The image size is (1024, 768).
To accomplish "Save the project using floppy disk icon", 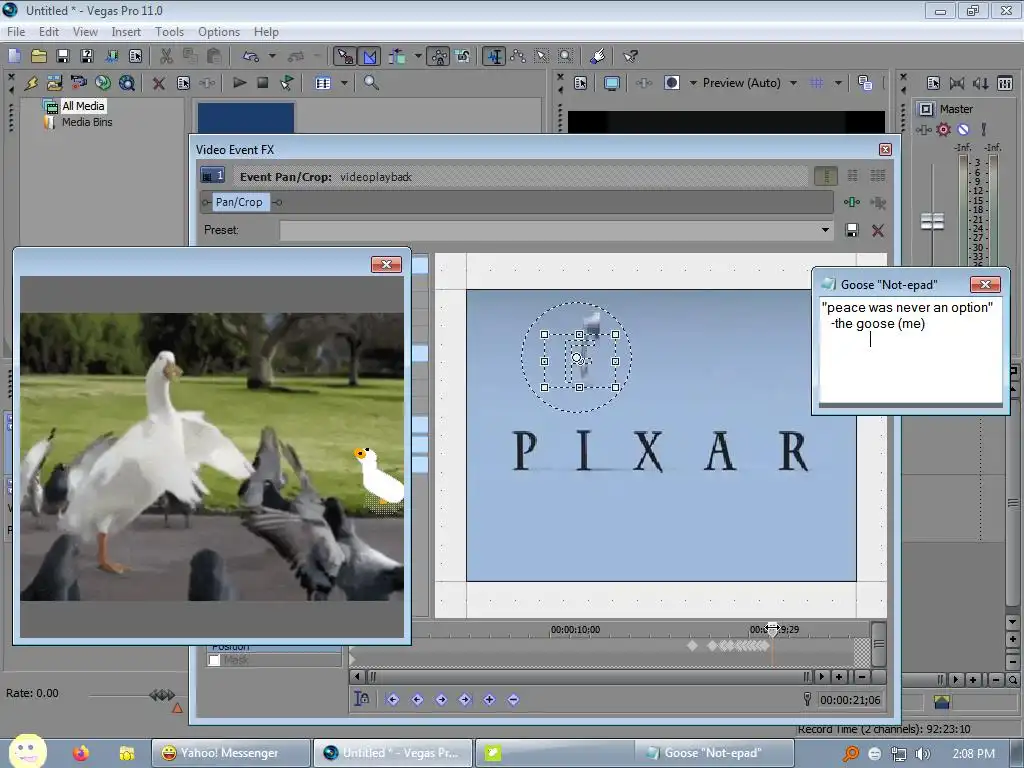I will coord(63,56).
